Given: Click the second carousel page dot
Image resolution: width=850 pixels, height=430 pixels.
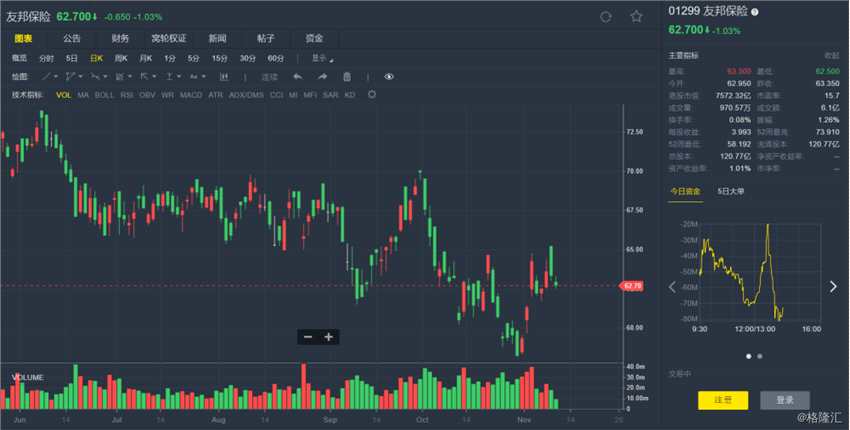Looking at the screenshot, I should tap(759, 356).
